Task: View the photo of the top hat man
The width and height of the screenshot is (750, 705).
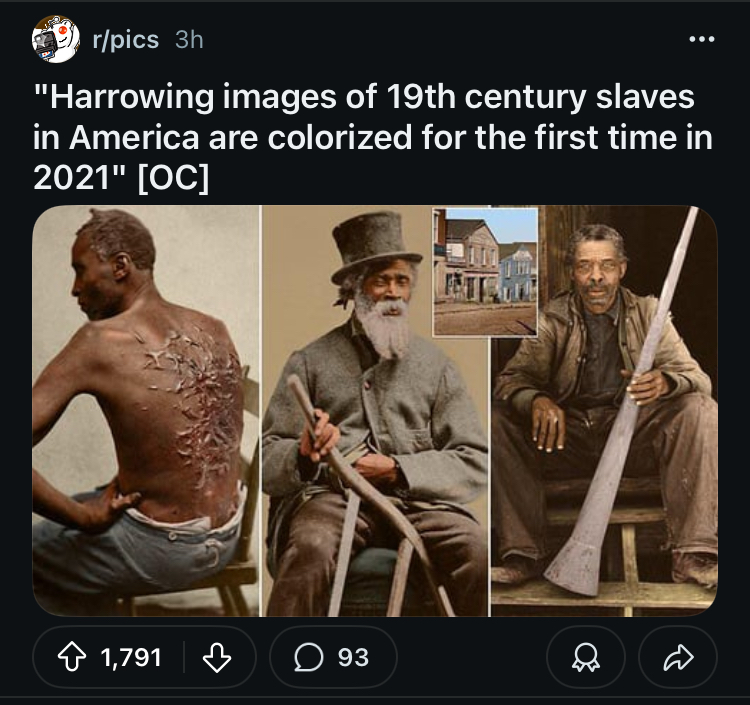Action: pos(375,411)
